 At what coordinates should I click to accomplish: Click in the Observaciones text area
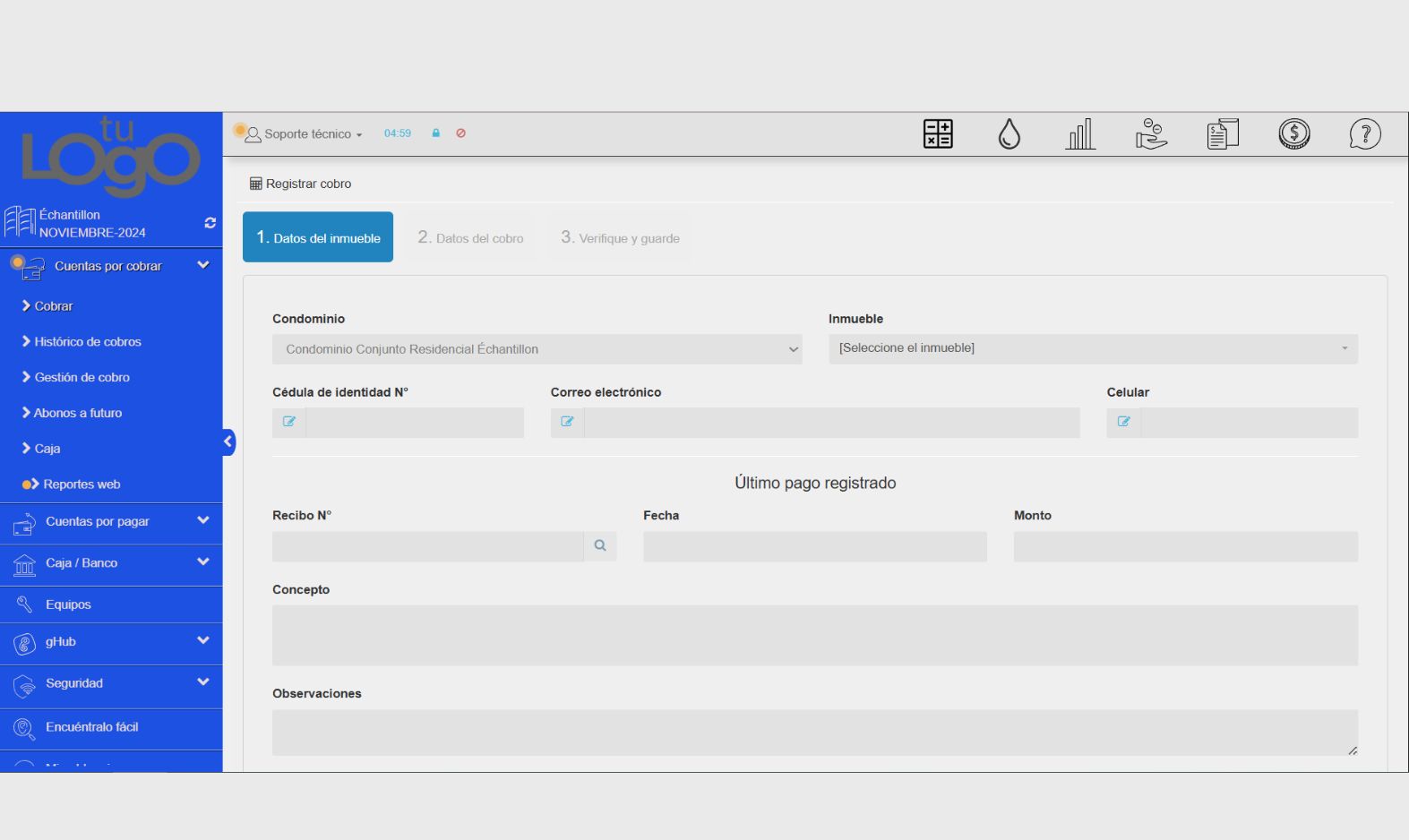coord(814,733)
